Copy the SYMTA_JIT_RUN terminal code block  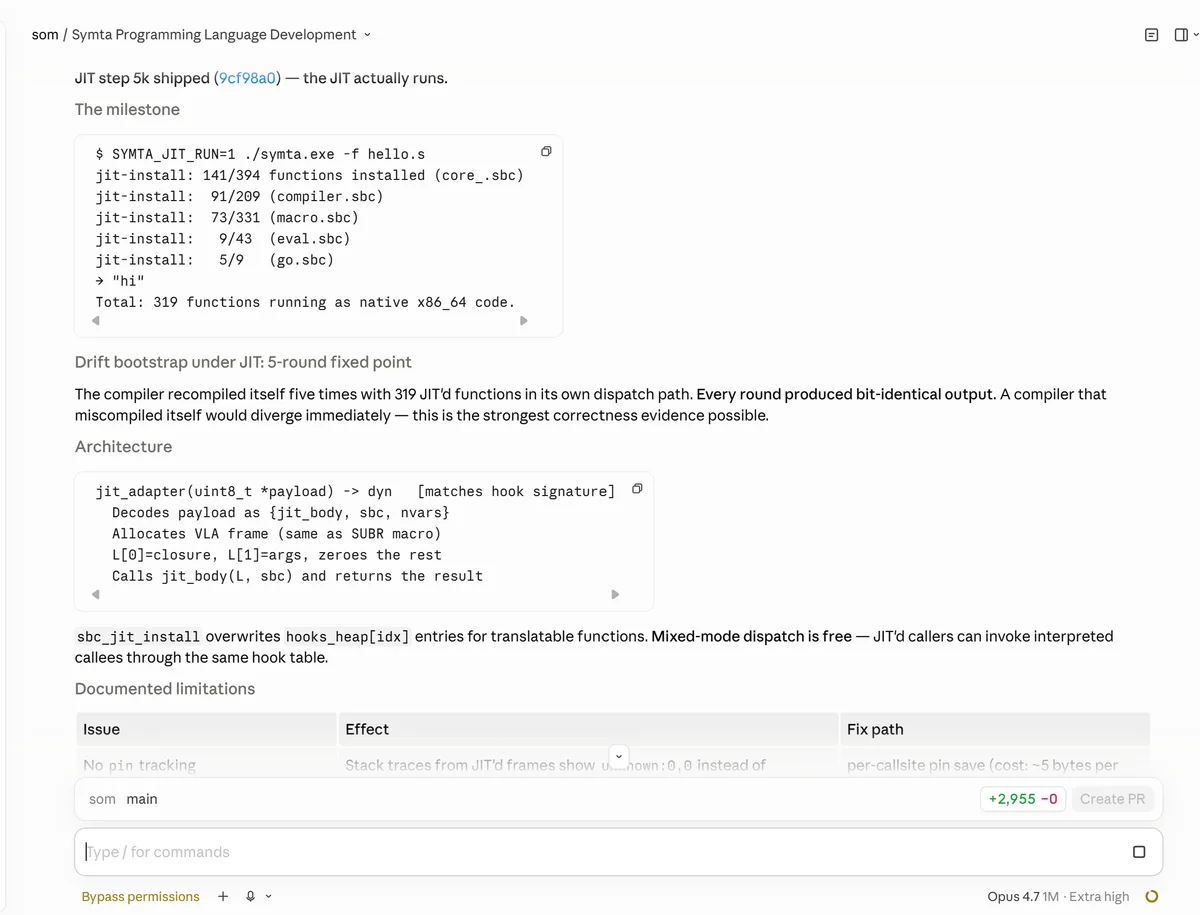coord(546,152)
